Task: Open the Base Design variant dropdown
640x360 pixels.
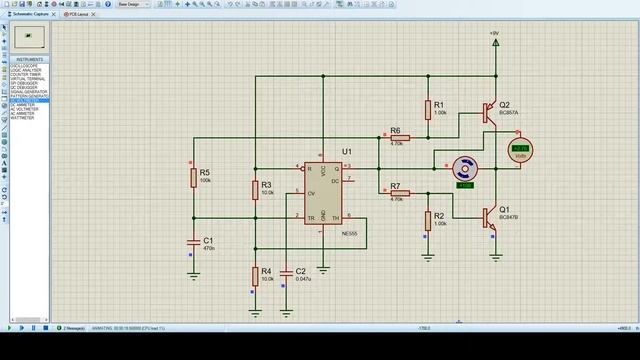Action: pyautogui.click(x=133, y=4)
